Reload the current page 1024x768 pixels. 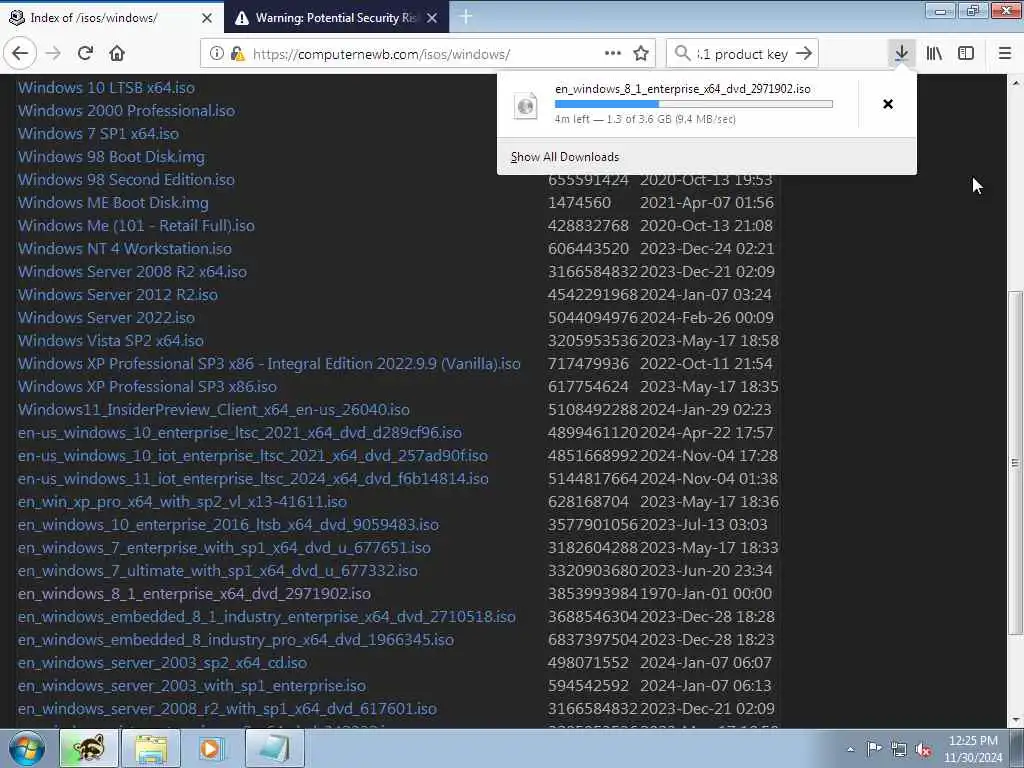coord(86,54)
